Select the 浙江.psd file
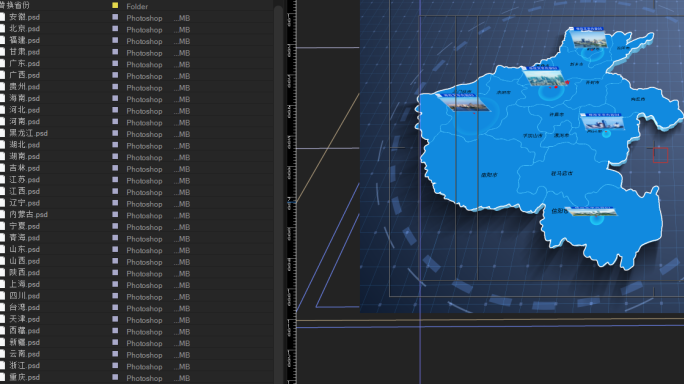 pos(24,366)
